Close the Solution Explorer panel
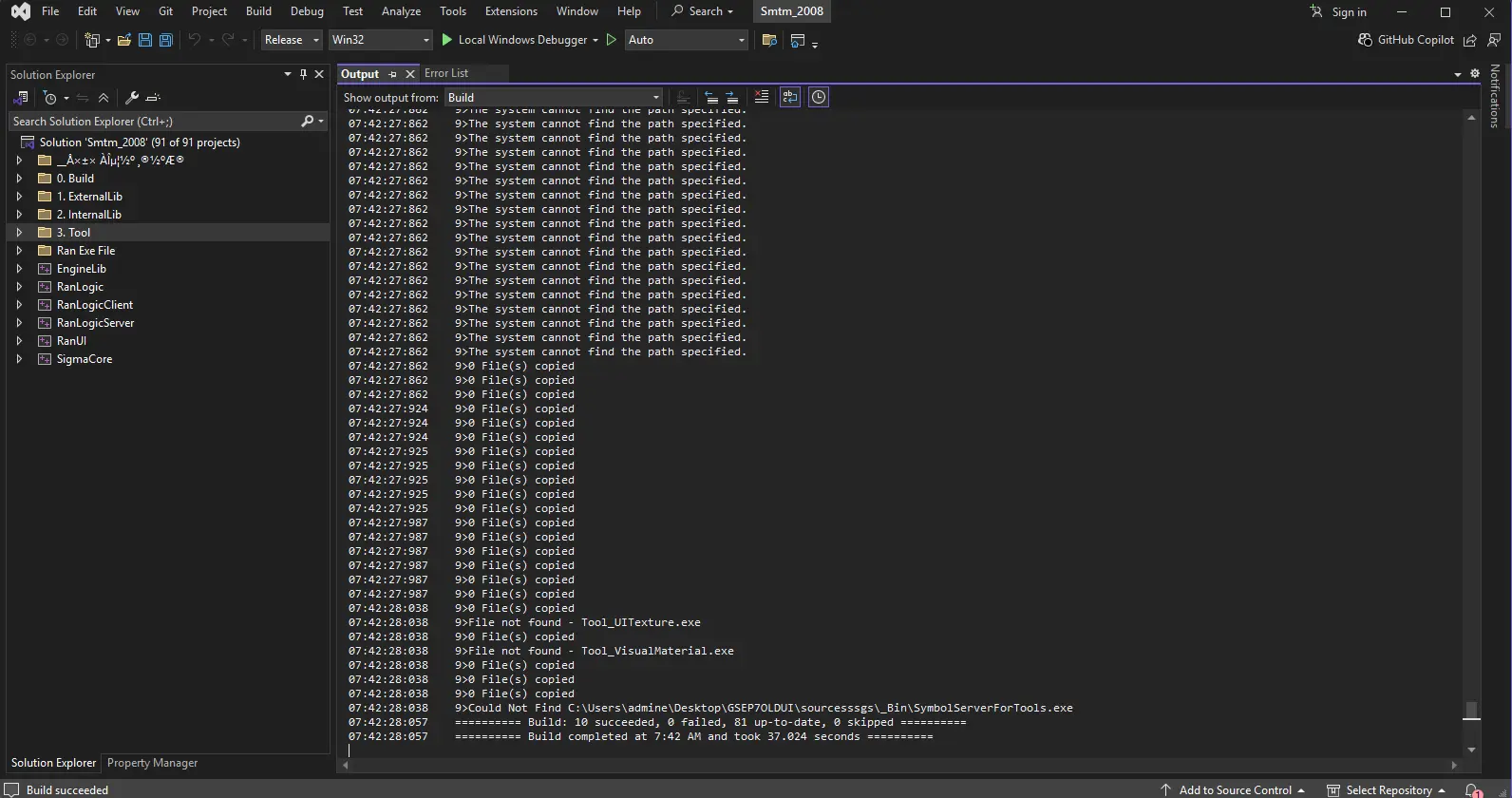The height and width of the screenshot is (798, 1512). point(319,74)
